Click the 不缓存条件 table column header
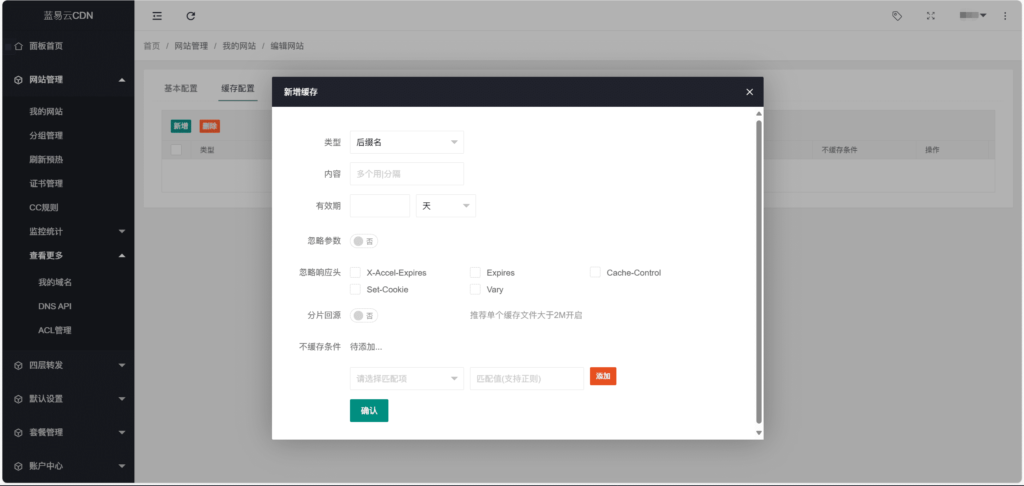The width and height of the screenshot is (1024, 486). point(839,150)
